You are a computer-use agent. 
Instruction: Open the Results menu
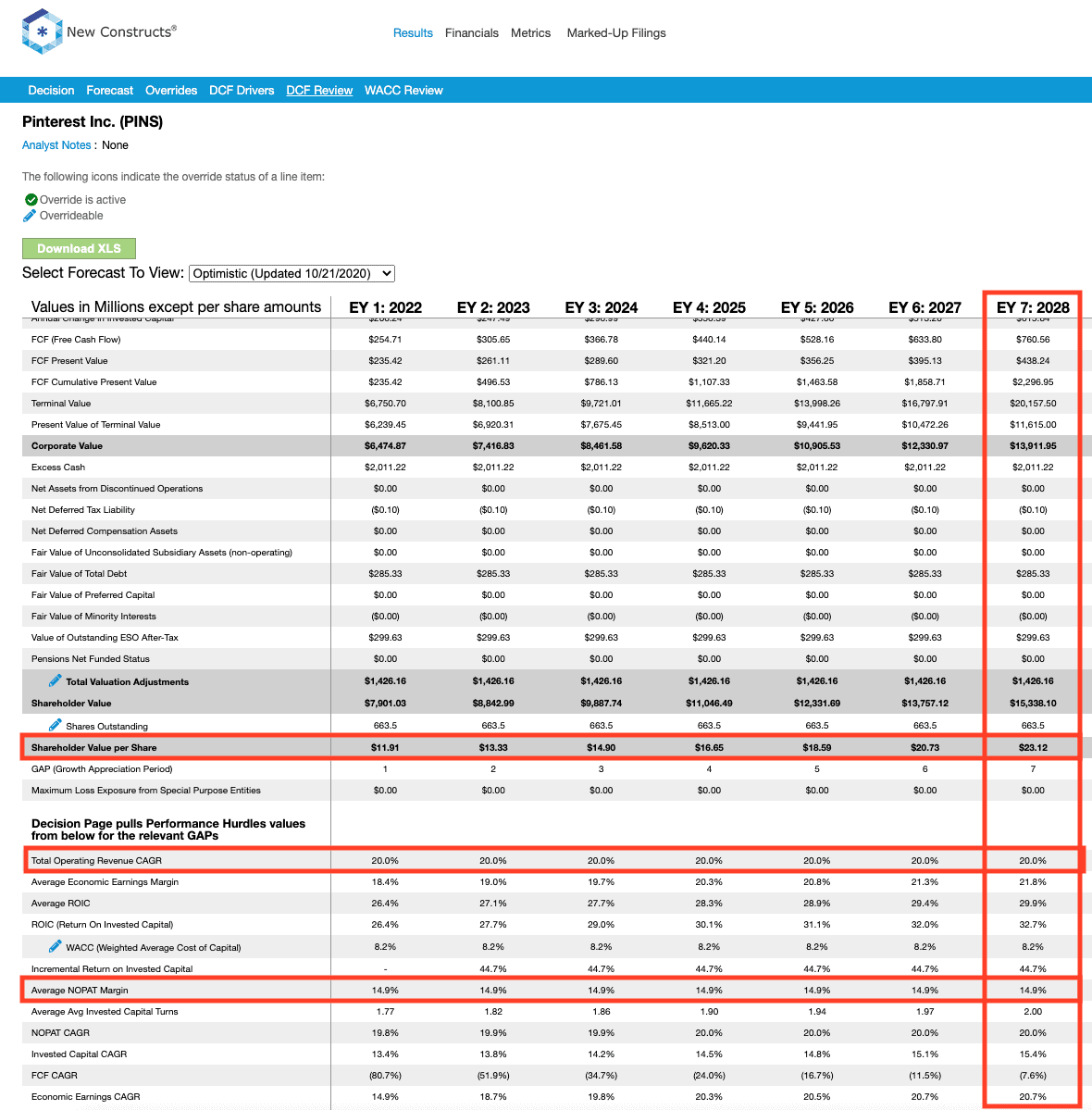(x=413, y=32)
